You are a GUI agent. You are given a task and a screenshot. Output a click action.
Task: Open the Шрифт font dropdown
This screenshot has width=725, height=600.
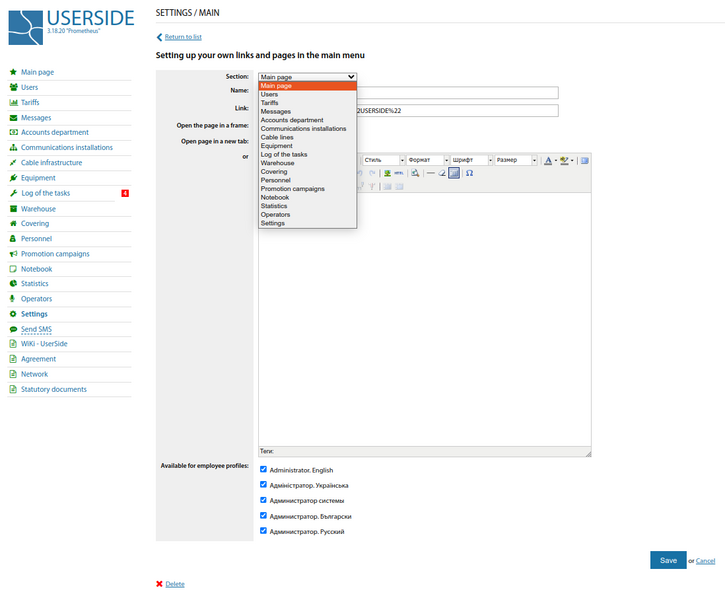470,160
